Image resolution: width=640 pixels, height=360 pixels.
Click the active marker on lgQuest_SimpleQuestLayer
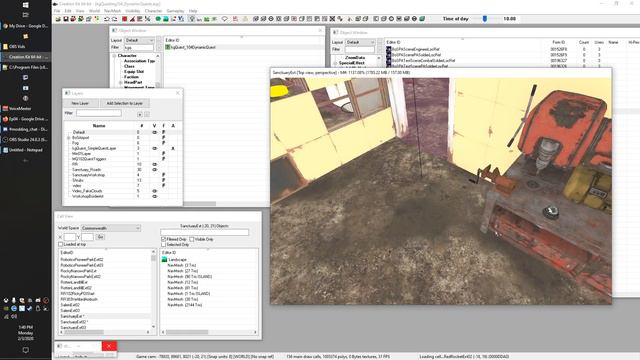coord(173,149)
